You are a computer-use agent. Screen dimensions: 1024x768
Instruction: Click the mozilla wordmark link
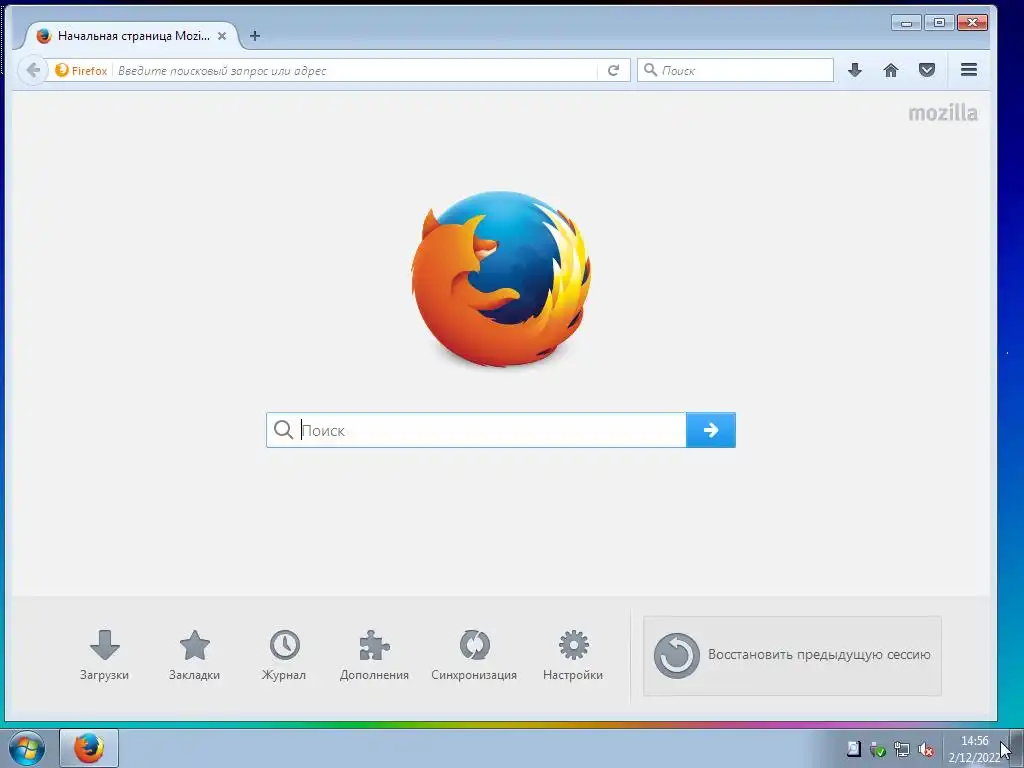943,113
